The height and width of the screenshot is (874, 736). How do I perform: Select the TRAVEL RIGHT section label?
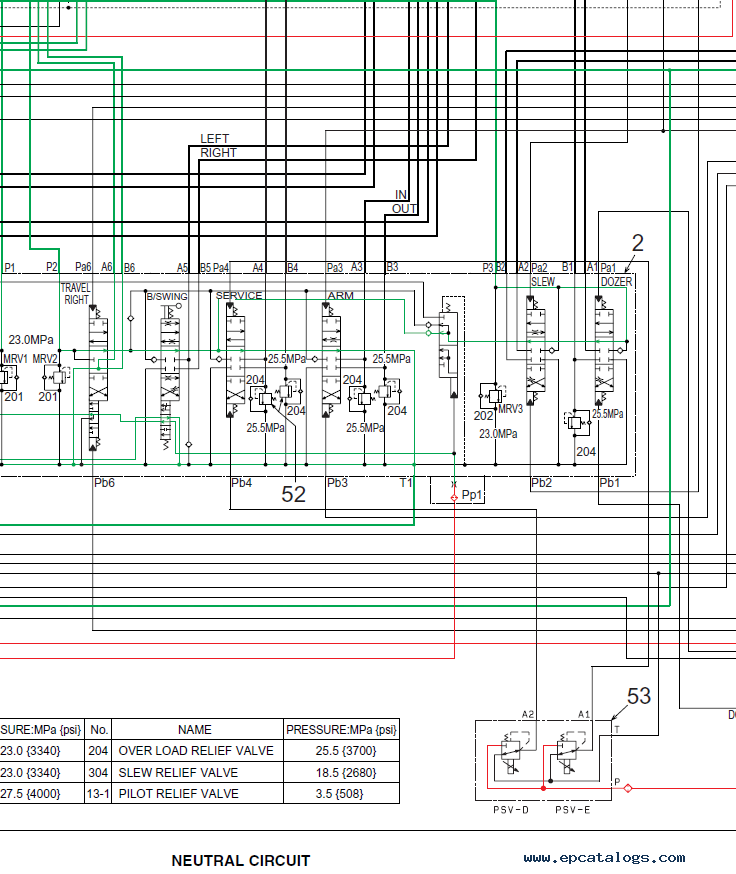[x=75, y=294]
